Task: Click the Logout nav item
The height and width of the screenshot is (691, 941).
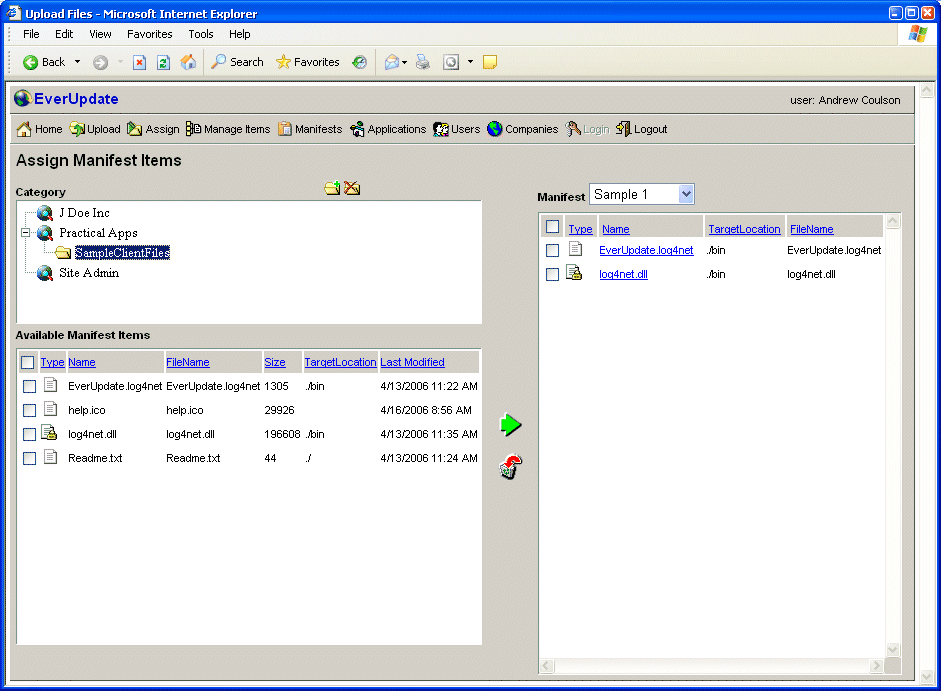Action: pyautogui.click(x=642, y=129)
